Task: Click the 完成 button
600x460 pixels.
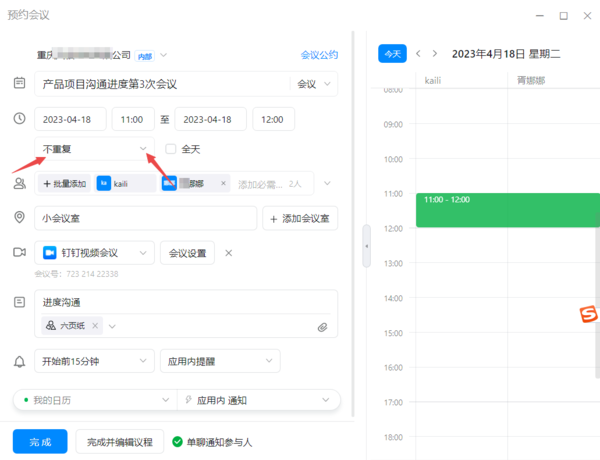Action: coord(40,441)
